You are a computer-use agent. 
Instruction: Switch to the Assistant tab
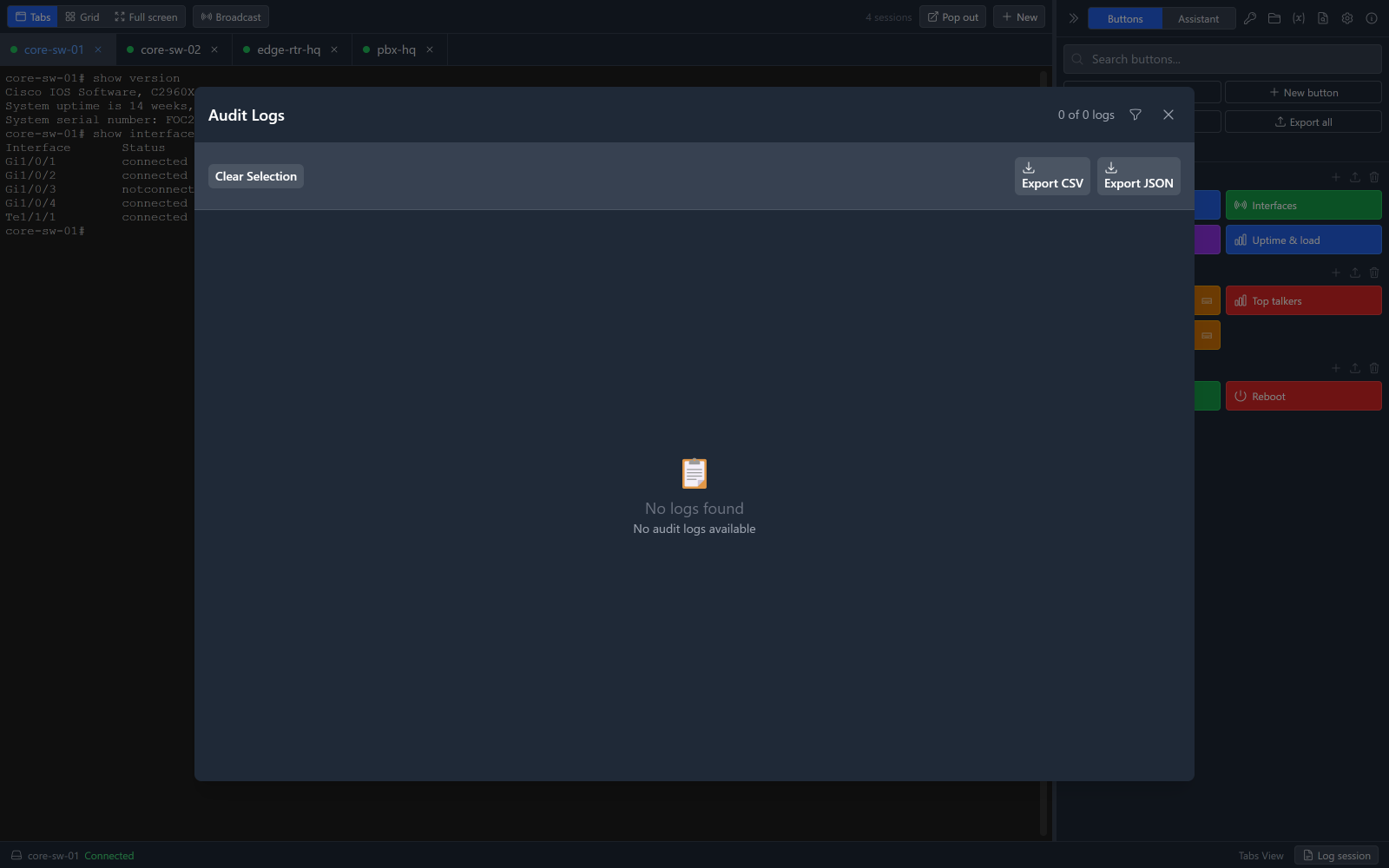point(1198,18)
